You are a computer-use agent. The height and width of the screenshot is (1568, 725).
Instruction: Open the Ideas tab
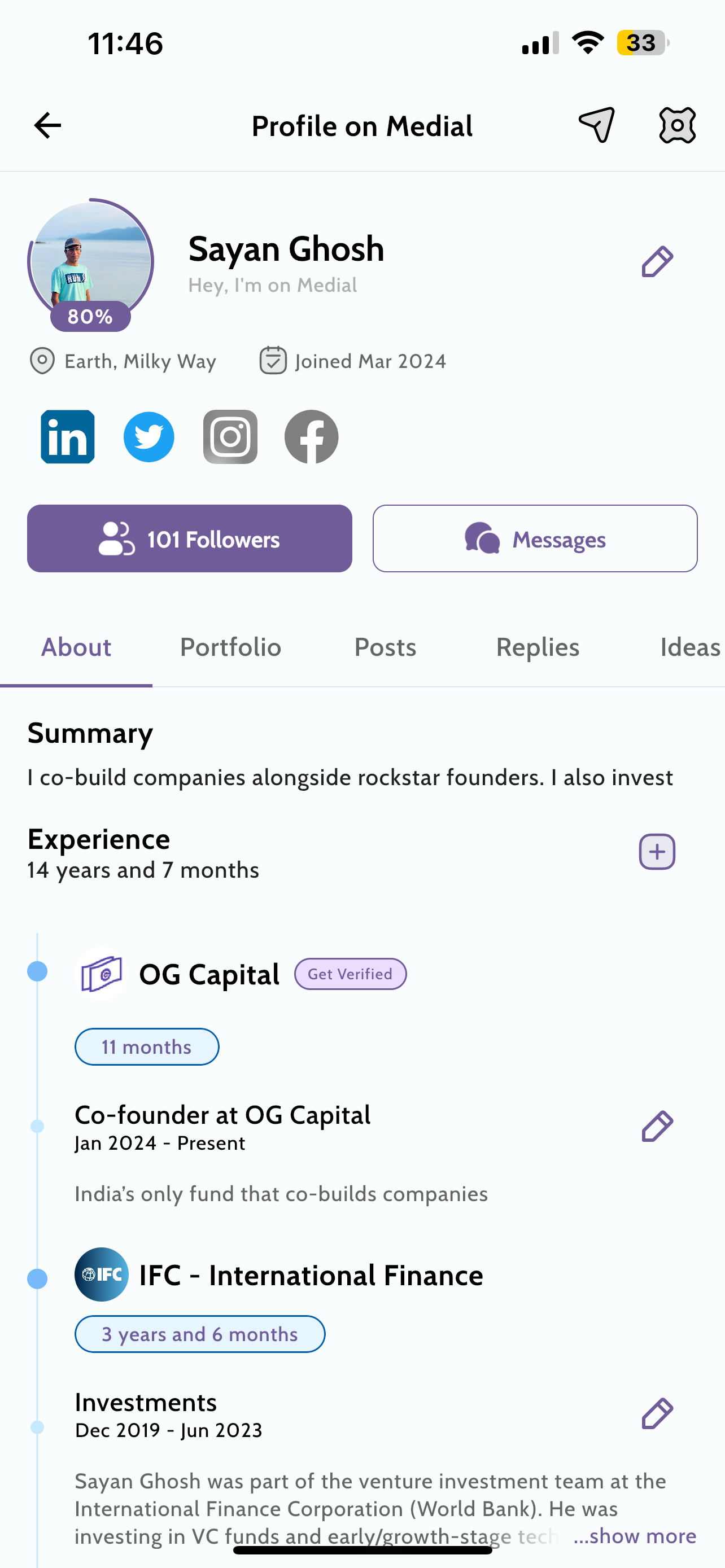tap(689, 647)
